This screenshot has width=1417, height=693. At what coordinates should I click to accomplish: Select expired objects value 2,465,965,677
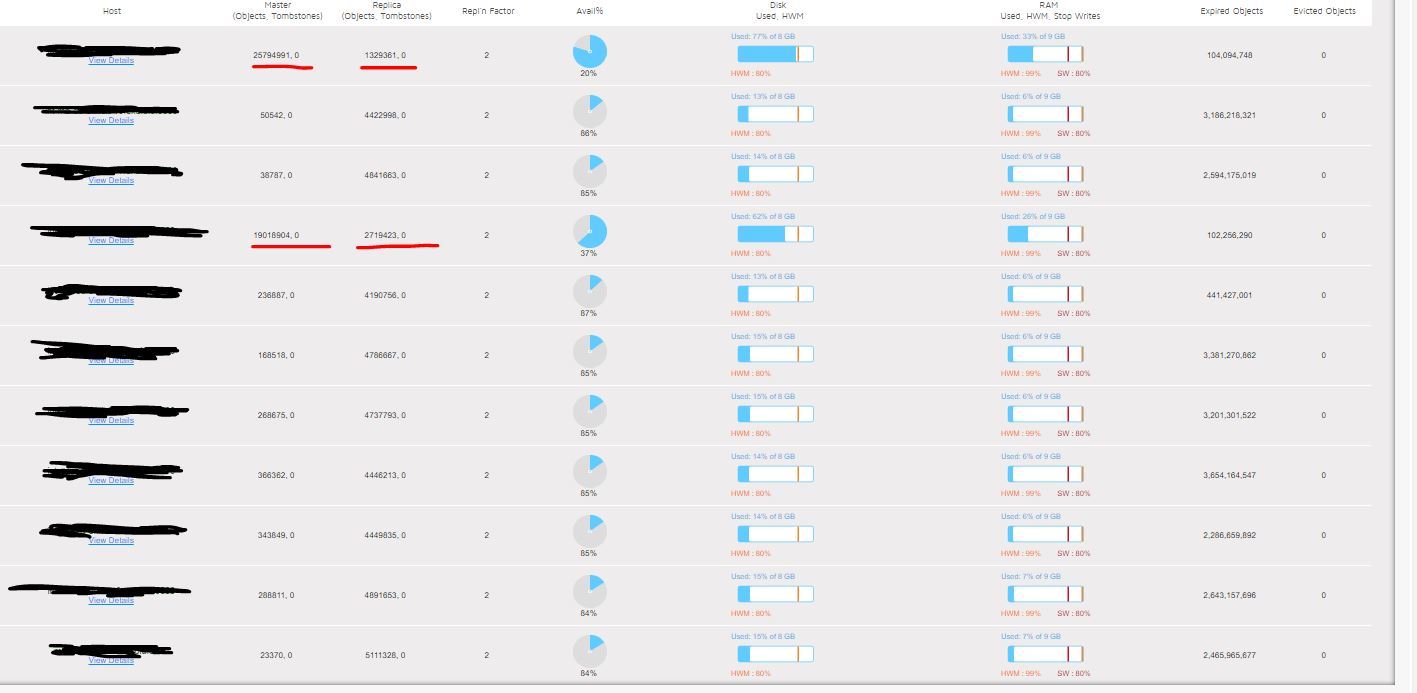[x=1229, y=655]
